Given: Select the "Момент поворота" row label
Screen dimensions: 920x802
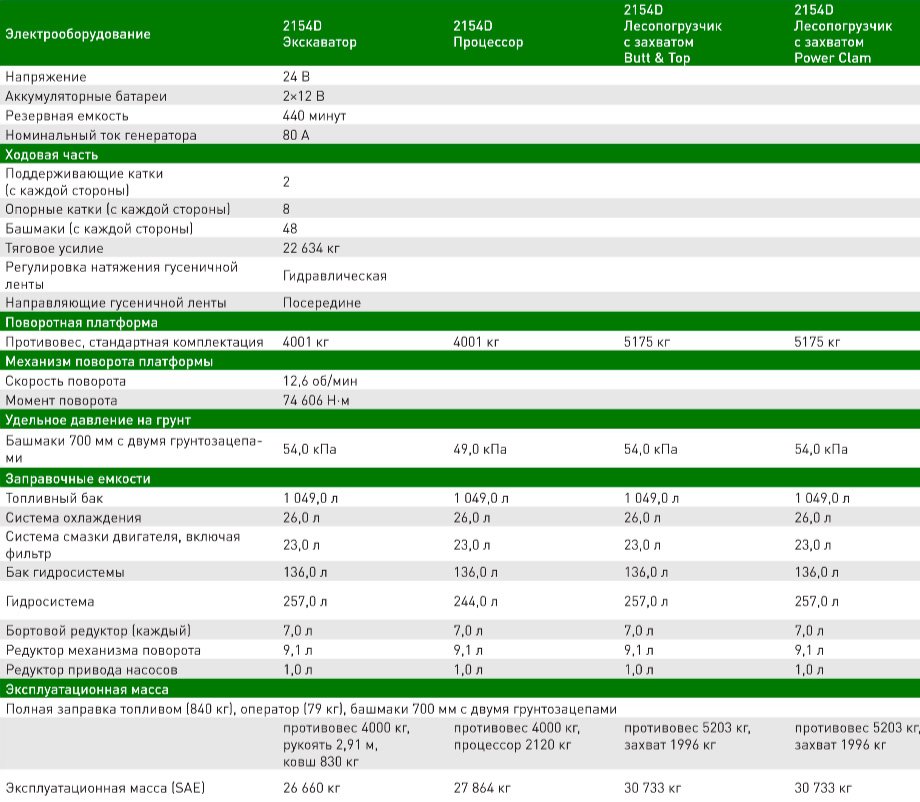Looking at the screenshot, I should click(61, 401).
